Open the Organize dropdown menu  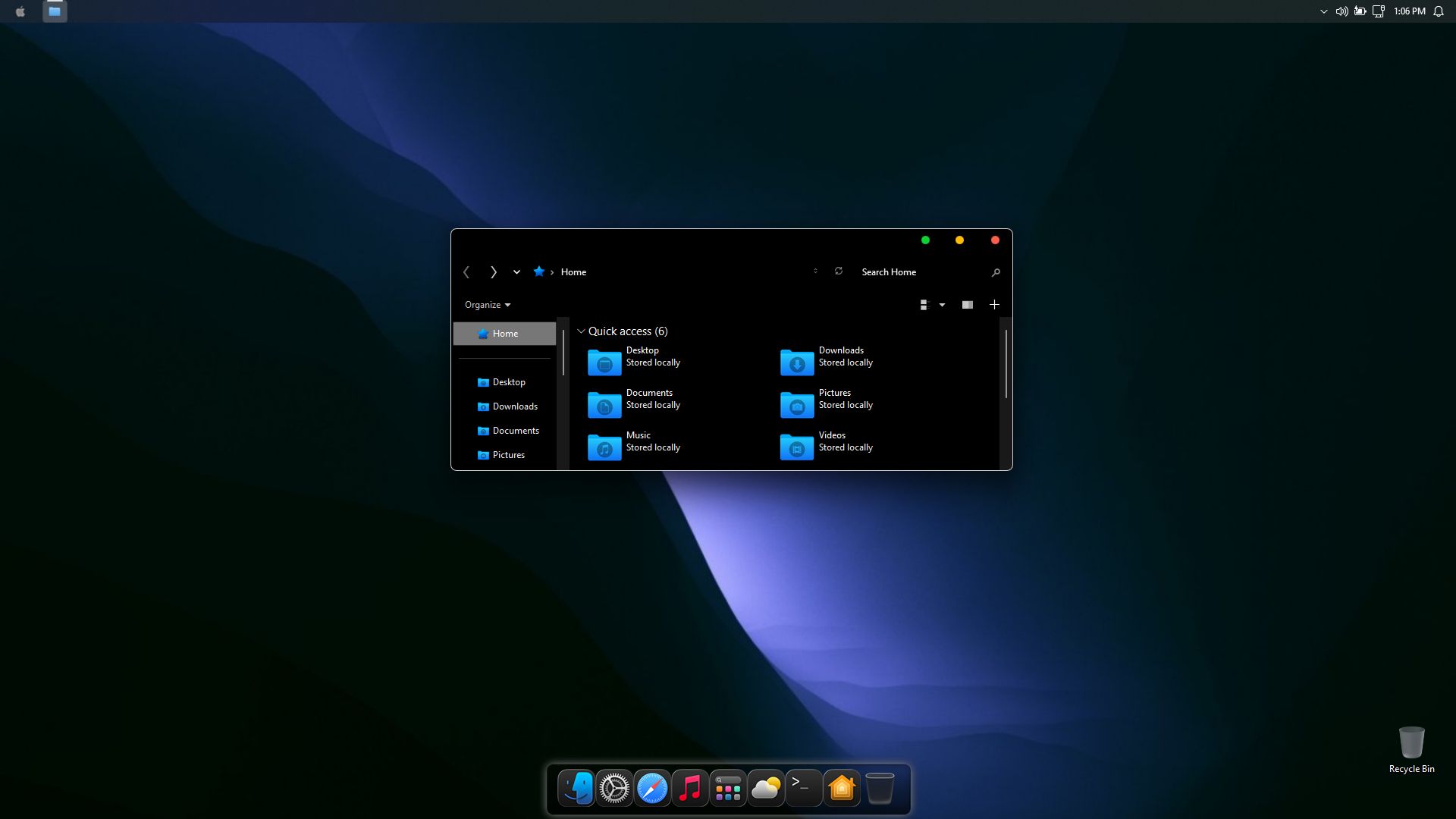click(487, 305)
